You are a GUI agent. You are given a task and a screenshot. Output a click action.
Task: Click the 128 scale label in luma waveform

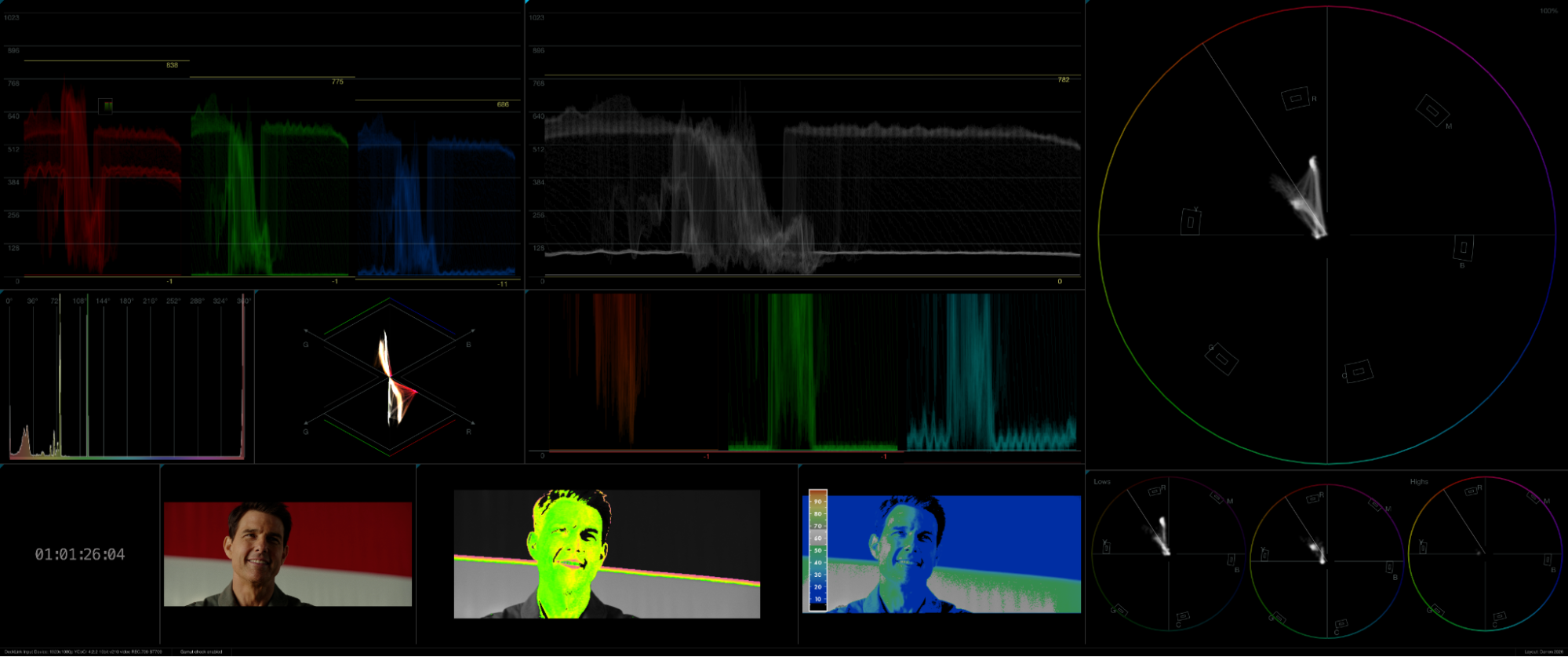[x=538, y=248]
